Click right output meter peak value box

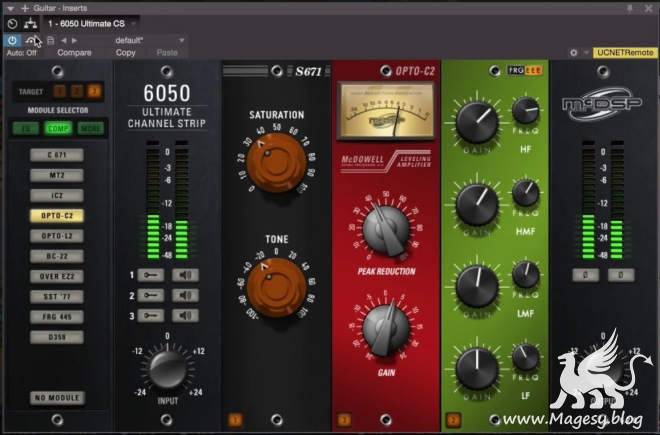click(x=621, y=275)
